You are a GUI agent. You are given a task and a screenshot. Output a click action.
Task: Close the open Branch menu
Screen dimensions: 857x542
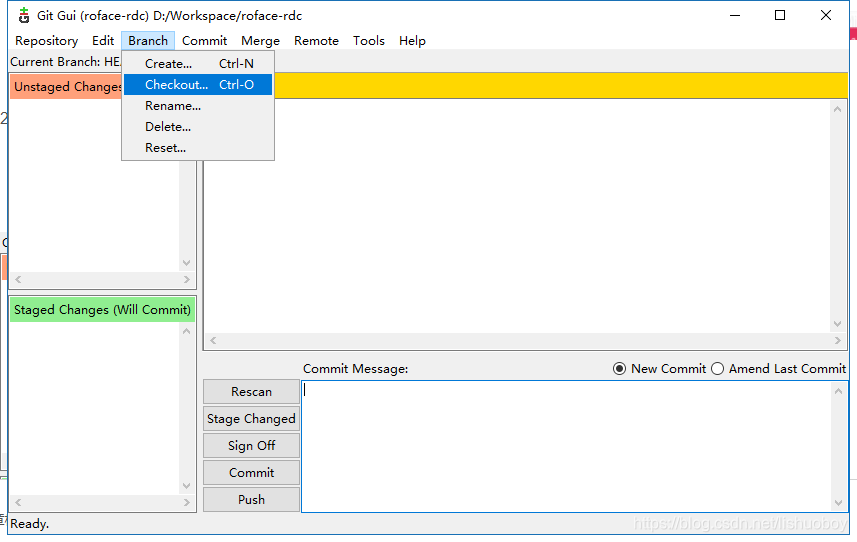(148, 41)
